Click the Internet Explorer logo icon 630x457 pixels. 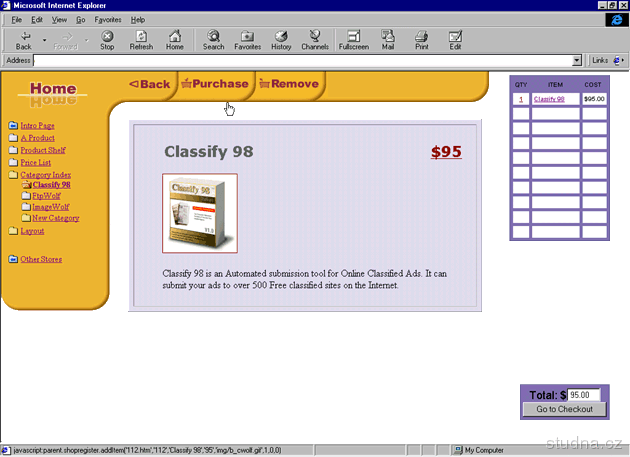[x=616, y=20]
